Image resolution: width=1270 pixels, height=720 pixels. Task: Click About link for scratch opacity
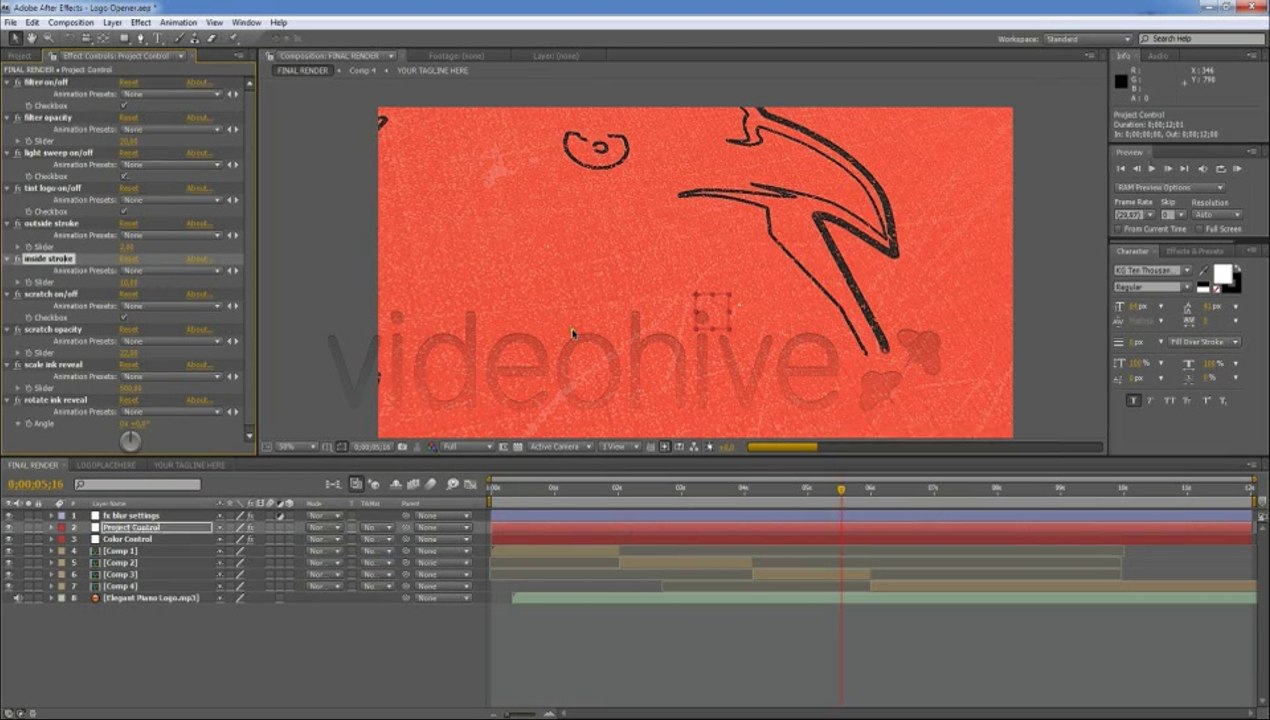tap(200, 330)
